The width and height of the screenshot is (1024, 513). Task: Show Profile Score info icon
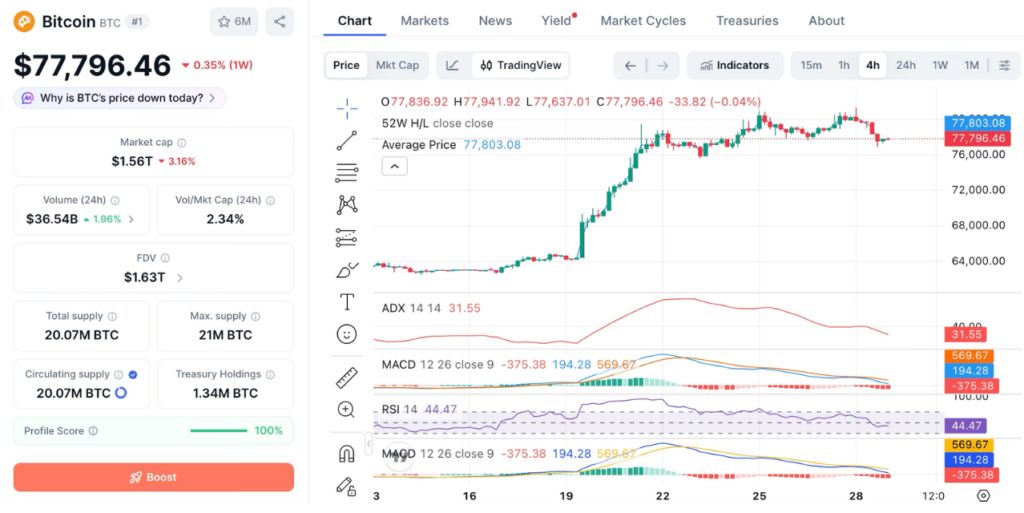coord(93,431)
